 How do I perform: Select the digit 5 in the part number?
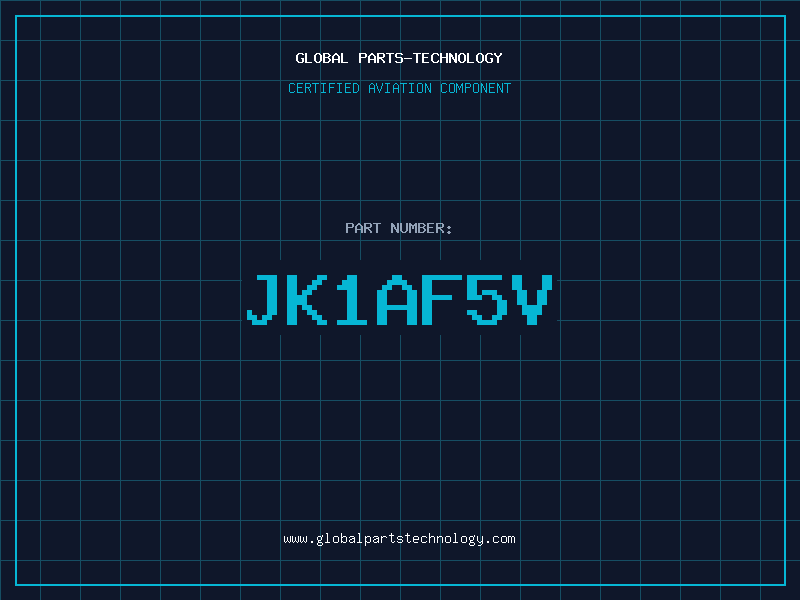pyautogui.click(x=487, y=299)
